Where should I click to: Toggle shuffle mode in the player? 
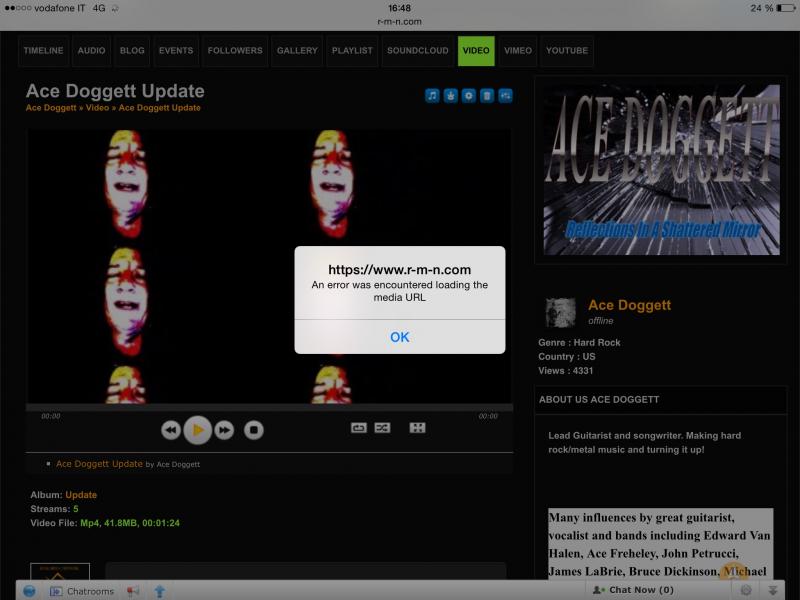point(382,428)
